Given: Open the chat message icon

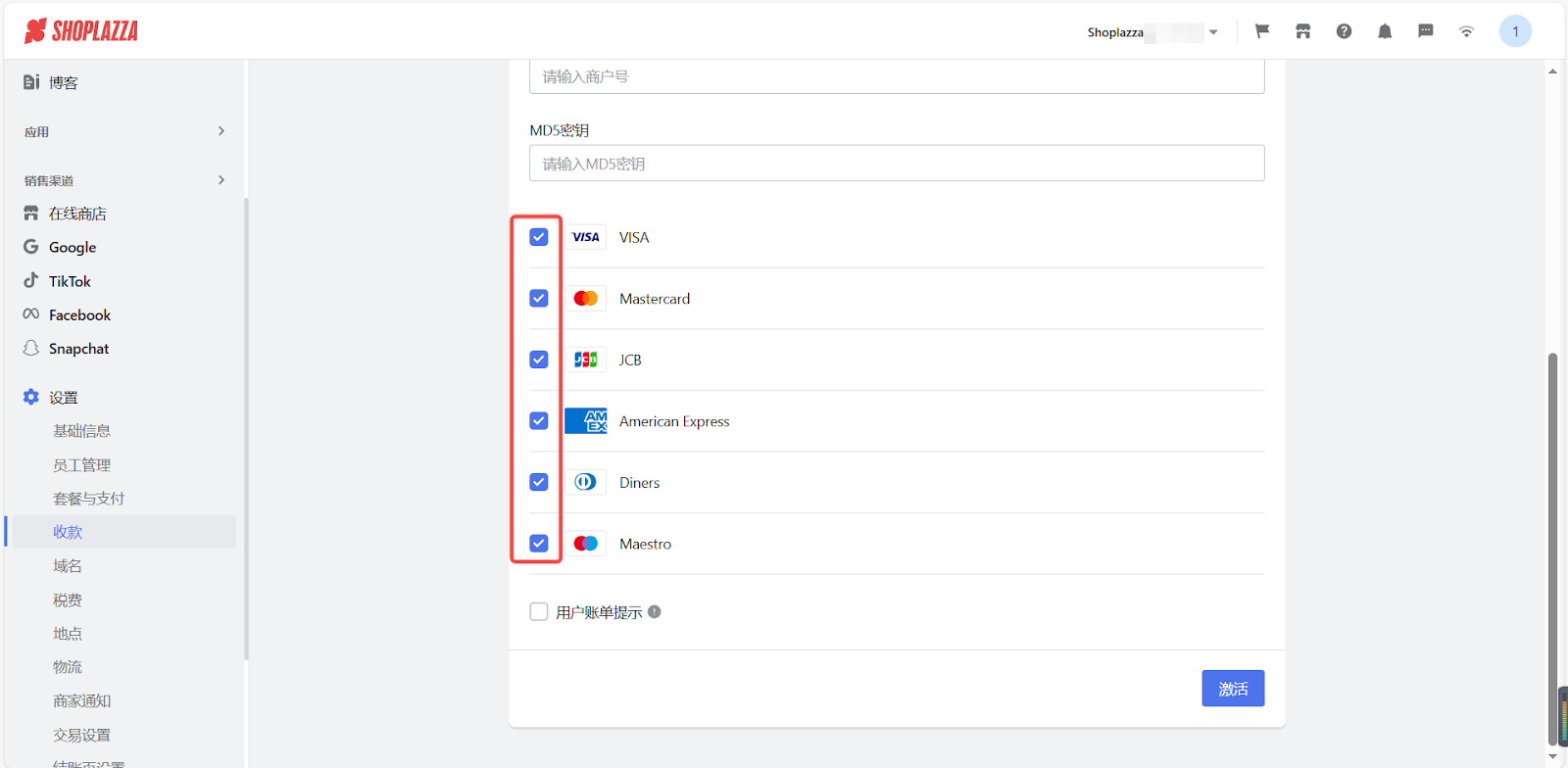Looking at the screenshot, I should tap(1426, 31).
